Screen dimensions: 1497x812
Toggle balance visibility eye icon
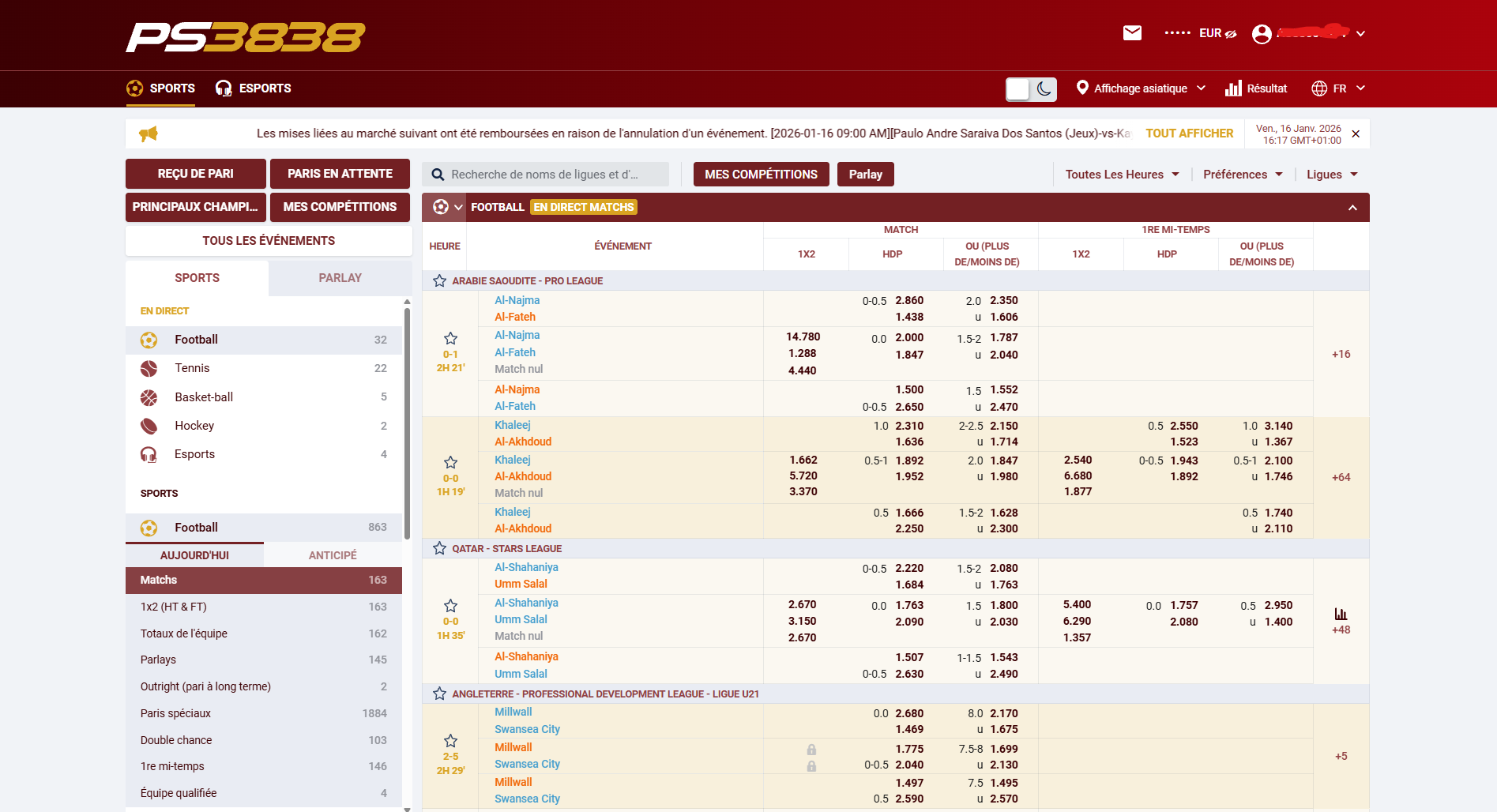[x=1231, y=33]
